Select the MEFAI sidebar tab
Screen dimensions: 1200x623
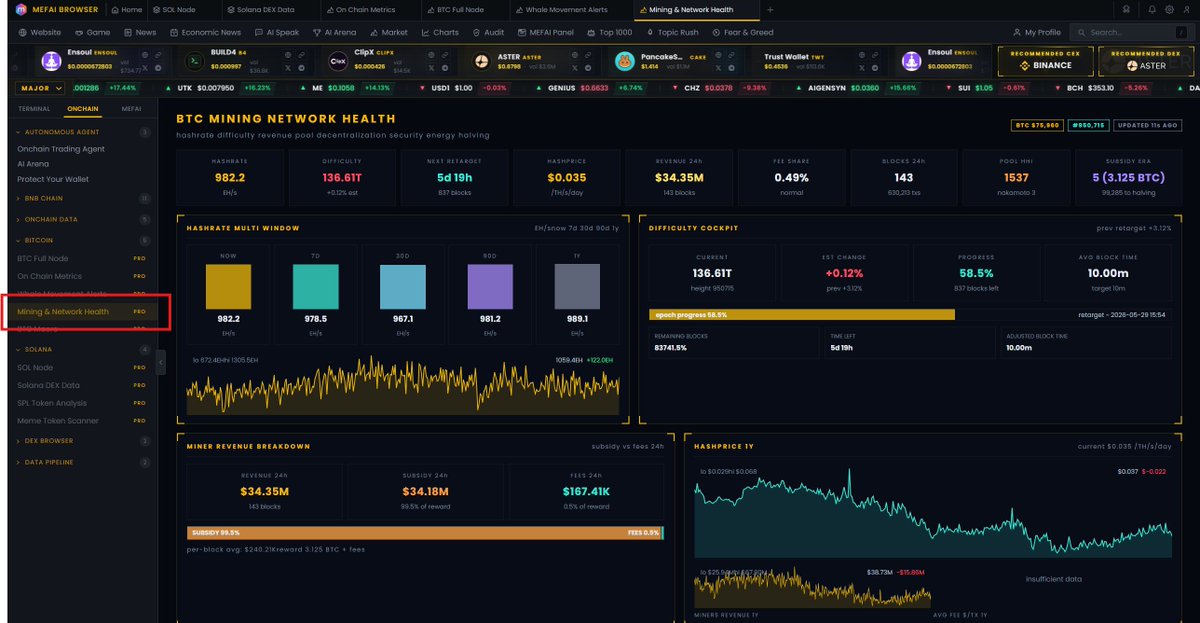tap(132, 108)
